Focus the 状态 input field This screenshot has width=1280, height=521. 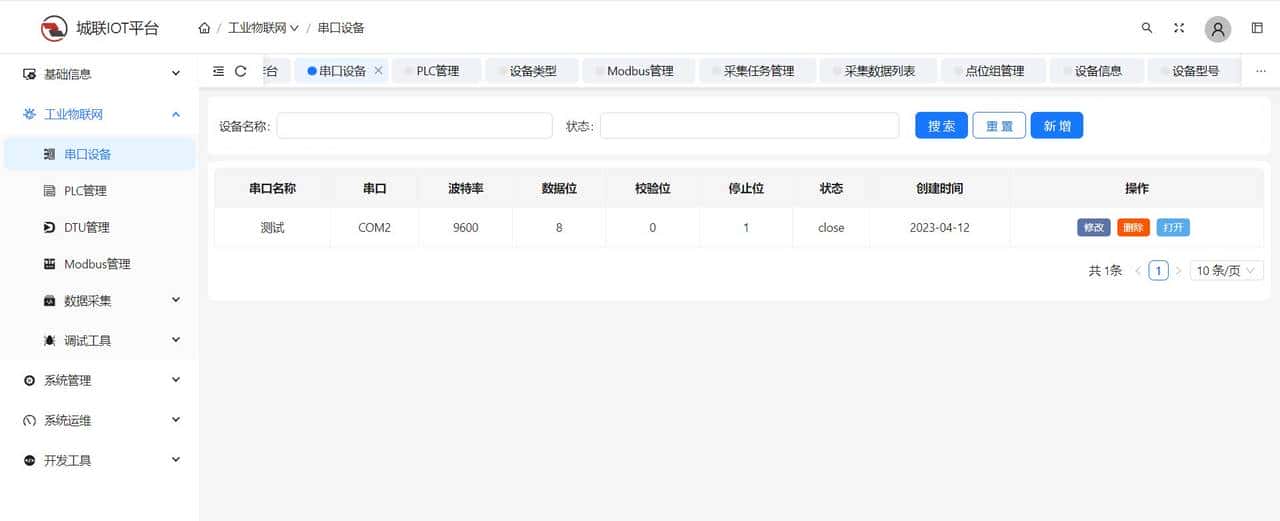(749, 126)
